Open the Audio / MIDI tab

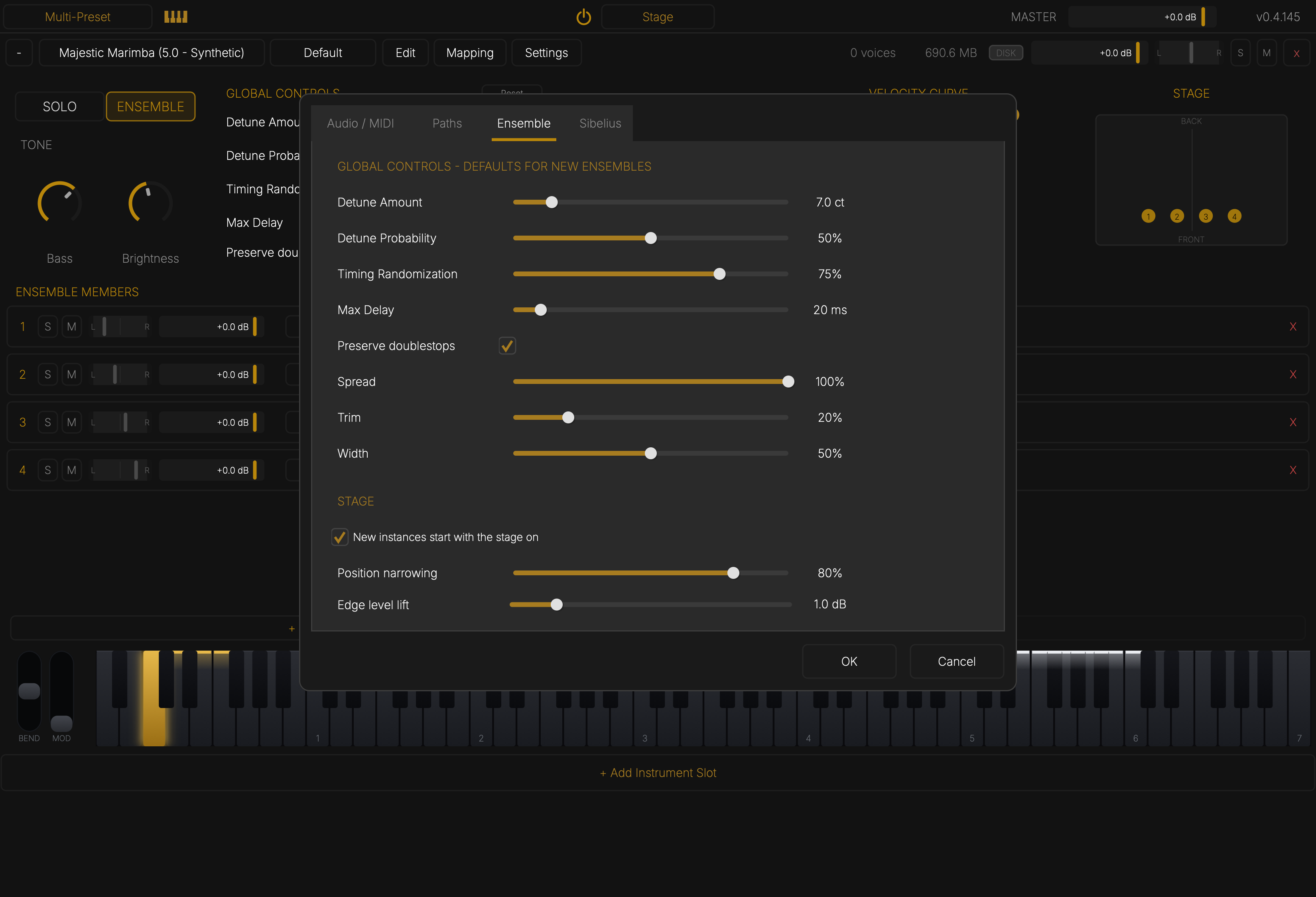click(x=360, y=123)
